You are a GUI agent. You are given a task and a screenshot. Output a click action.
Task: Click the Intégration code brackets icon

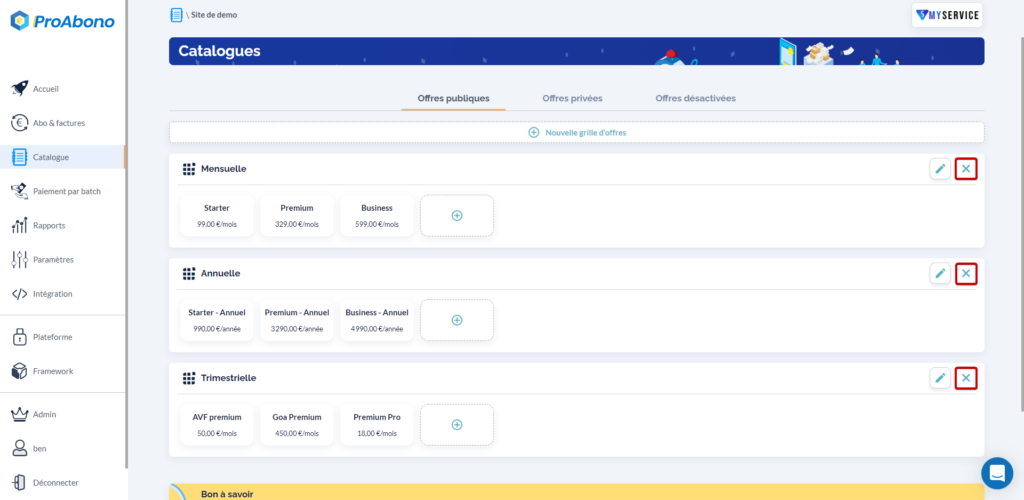point(20,294)
